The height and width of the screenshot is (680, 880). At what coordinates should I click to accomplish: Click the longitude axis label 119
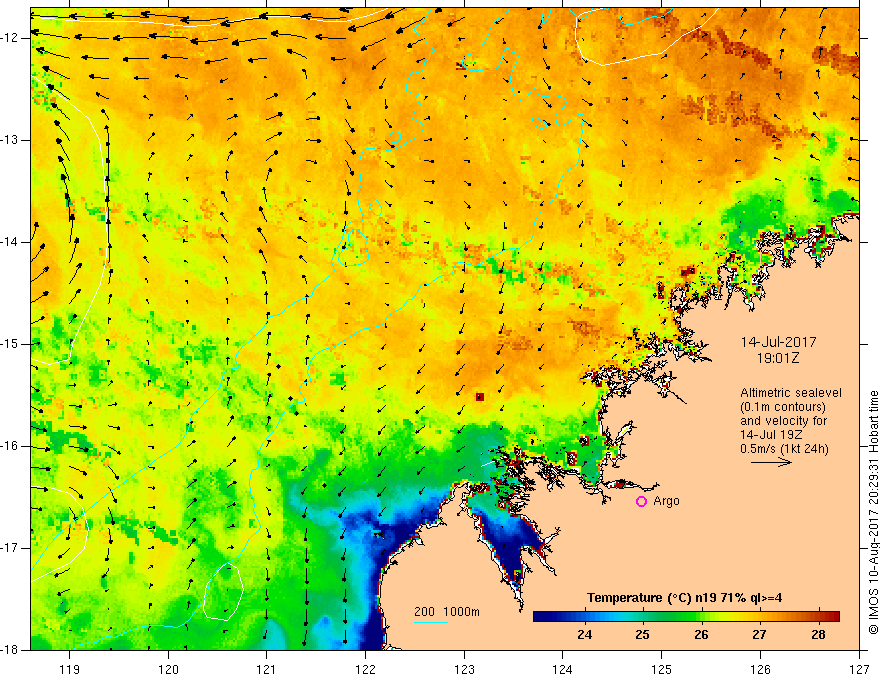tap(70, 669)
